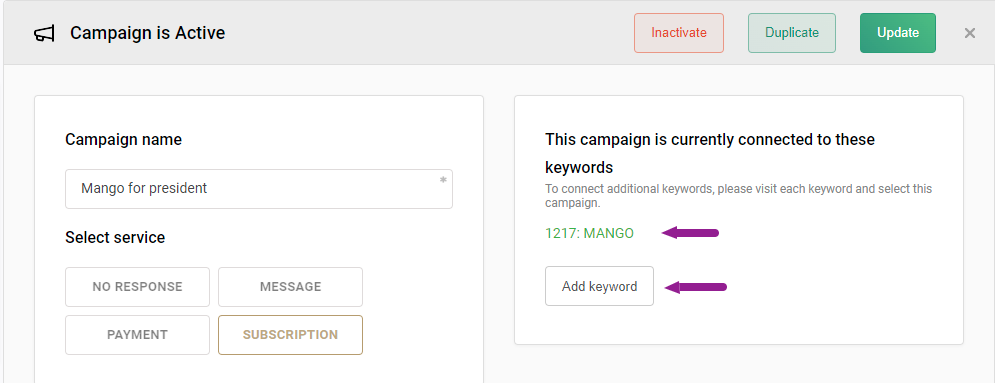Select the NO RESPONSE service option
The width and height of the screenshot is (995, 383).
point(137,287)
